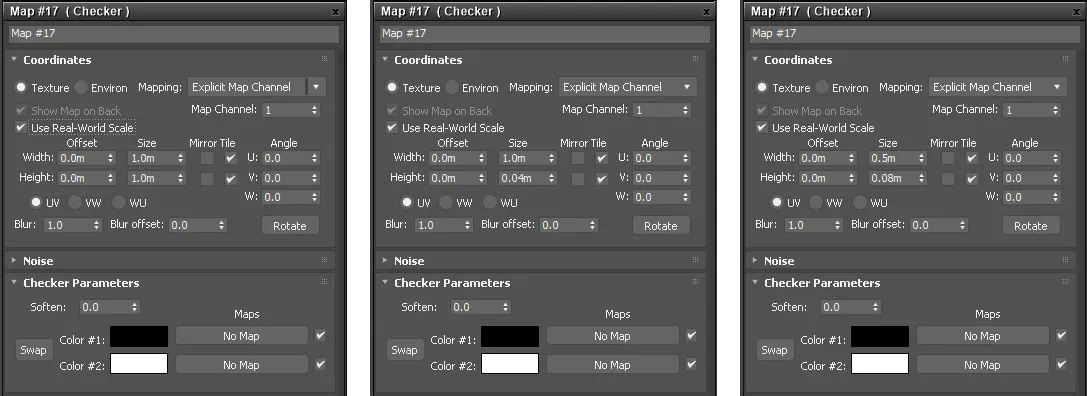Toggle Height Mirror checkbox in left panel

click(x=207, y=178)
